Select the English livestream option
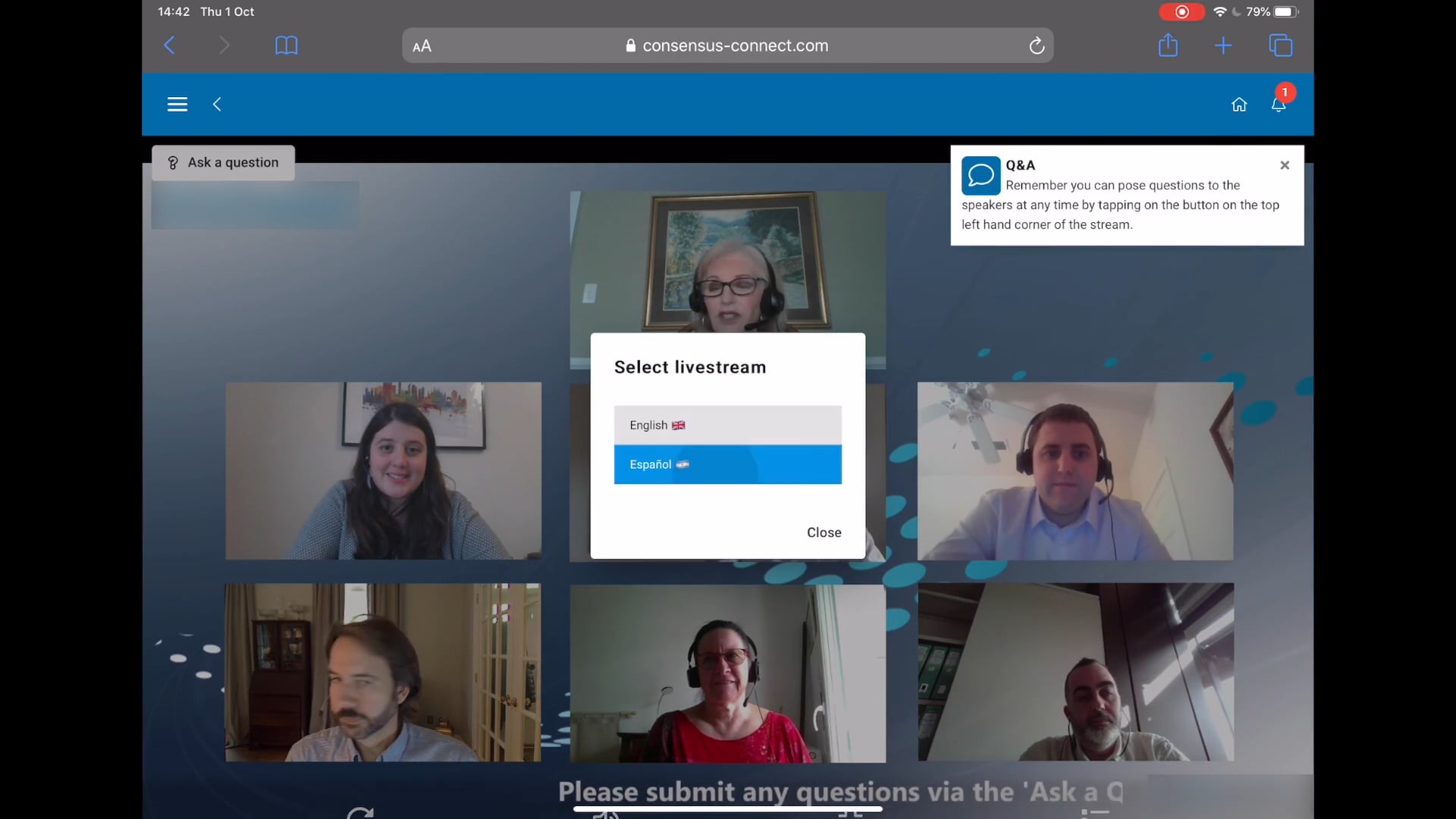 pos(727,425)
